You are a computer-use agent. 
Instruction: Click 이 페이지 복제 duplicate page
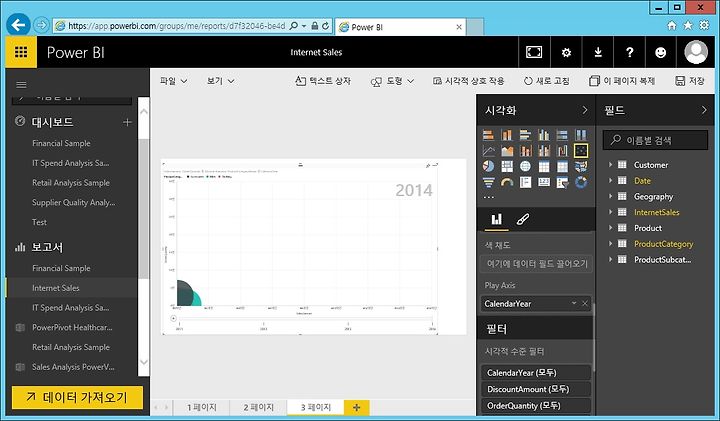pyautogui.click(x=622, y=81)
